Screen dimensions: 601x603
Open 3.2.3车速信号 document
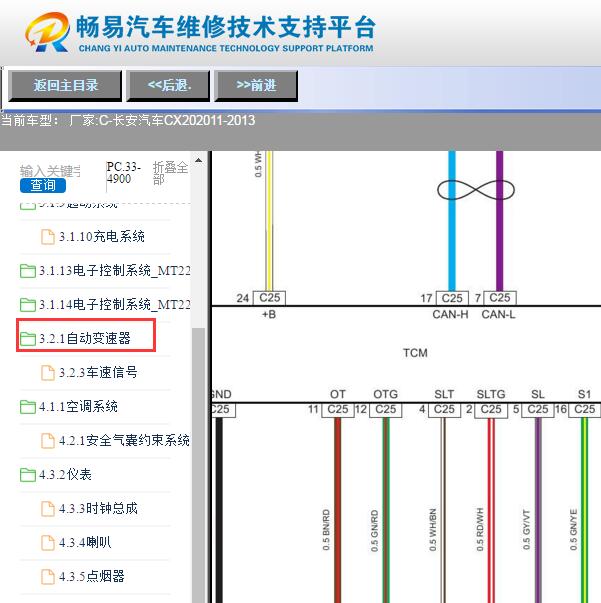pos(98,373)
